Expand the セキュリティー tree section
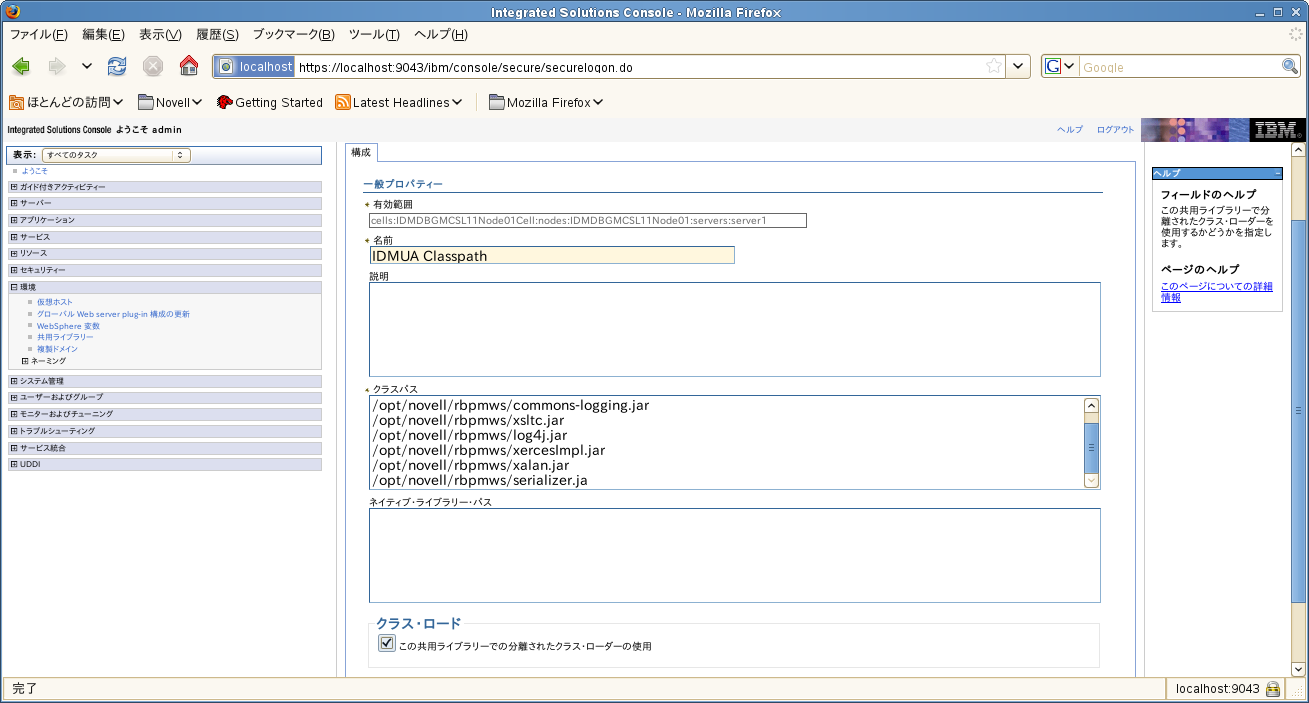The height and width of the screenshot is (703, 1309). (14, 270)
